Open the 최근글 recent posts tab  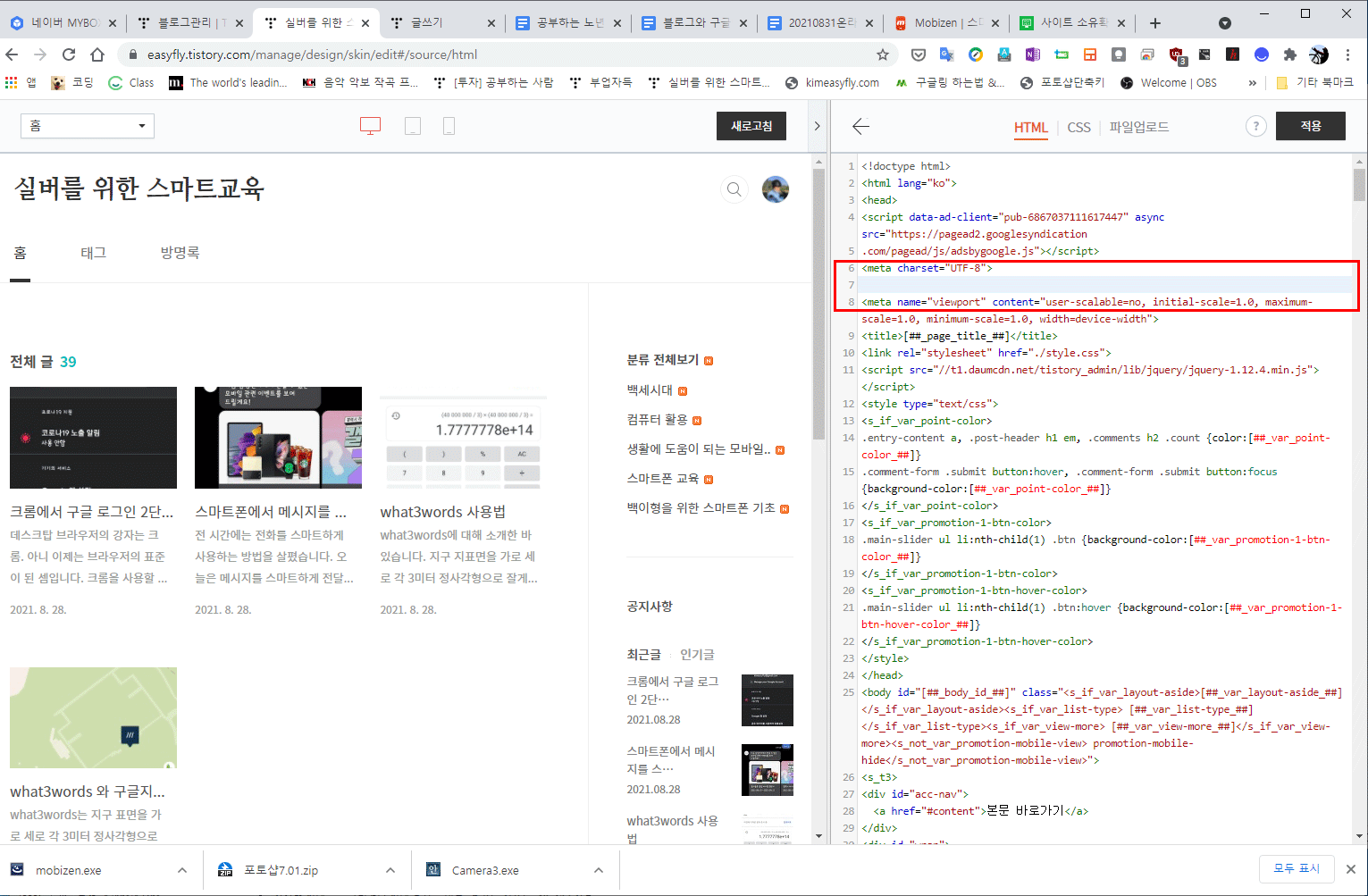[x=643, y=655]
